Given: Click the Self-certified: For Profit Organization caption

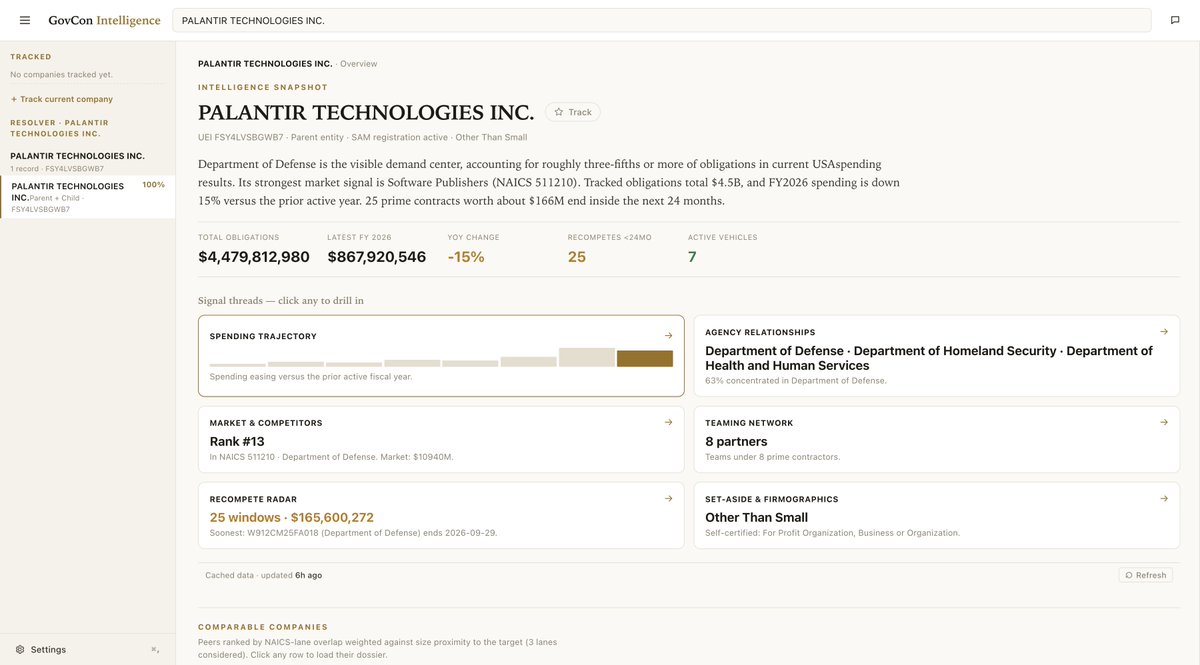Looking at the screenshot, I should (x=832, y=533).
